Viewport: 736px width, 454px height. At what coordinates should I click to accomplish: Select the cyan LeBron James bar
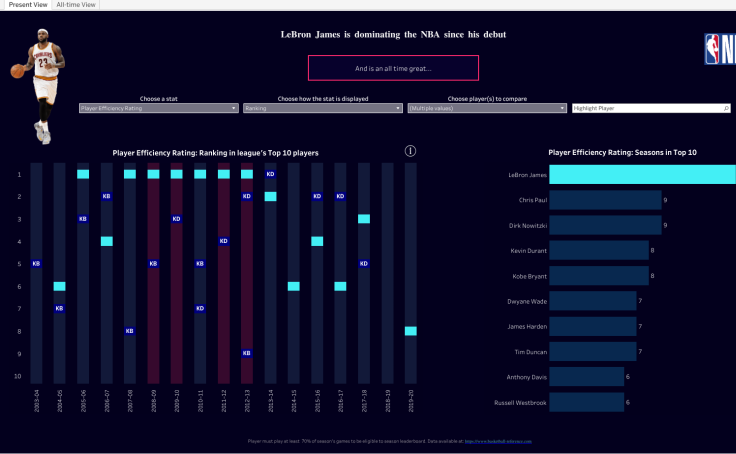click(x=643, y=174)
